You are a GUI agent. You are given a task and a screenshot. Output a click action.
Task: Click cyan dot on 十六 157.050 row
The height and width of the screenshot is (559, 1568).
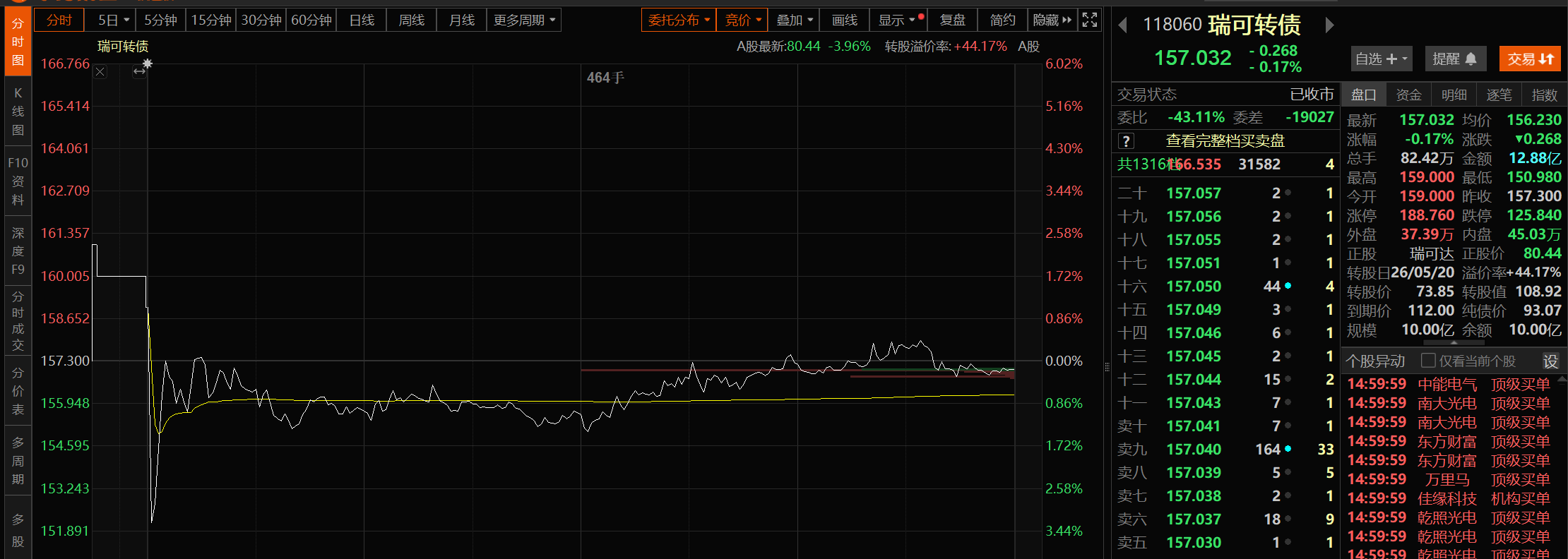coord(1288,286)
